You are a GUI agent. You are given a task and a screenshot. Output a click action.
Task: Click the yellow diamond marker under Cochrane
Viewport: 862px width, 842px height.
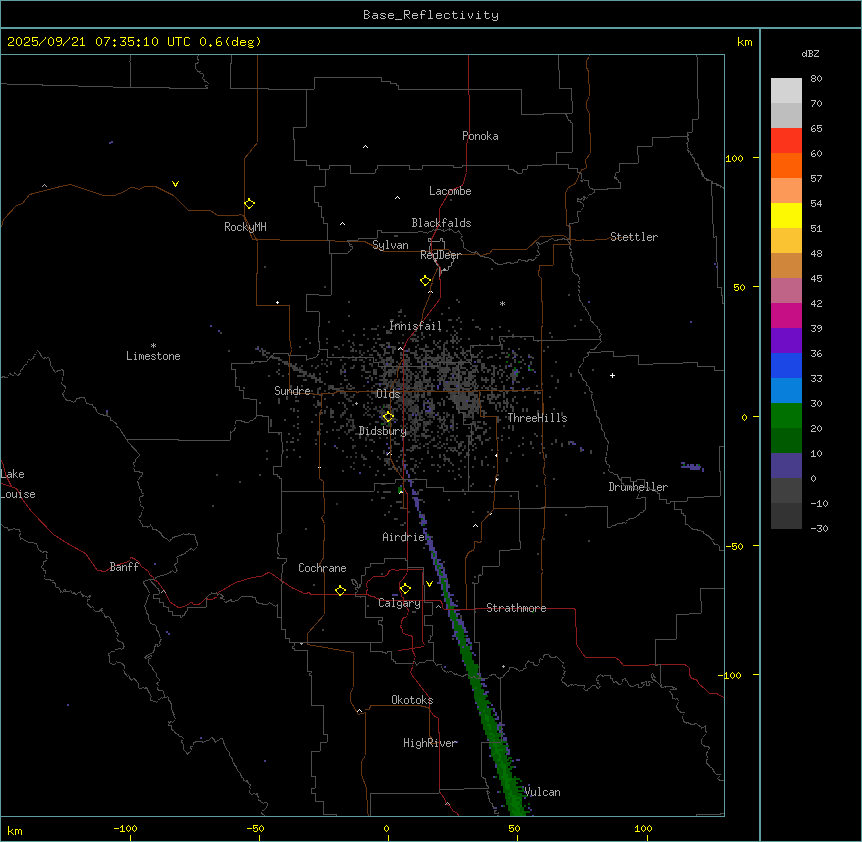click(x=340, y=590)
